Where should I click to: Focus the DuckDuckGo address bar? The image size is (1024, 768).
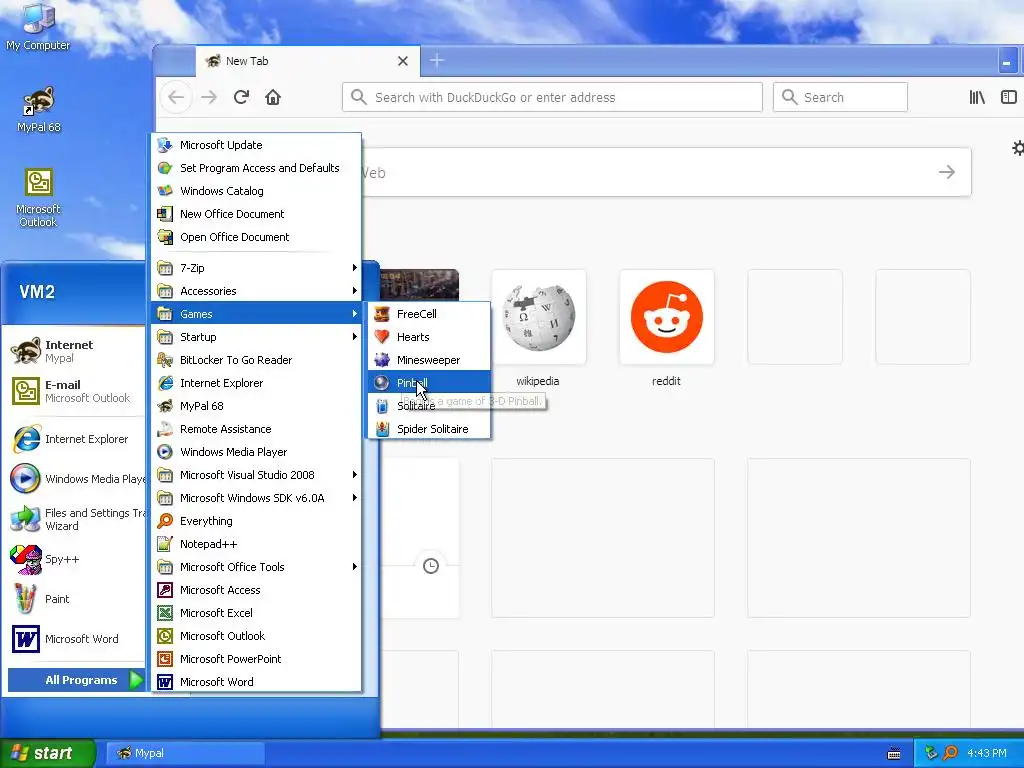coord(552,97)
